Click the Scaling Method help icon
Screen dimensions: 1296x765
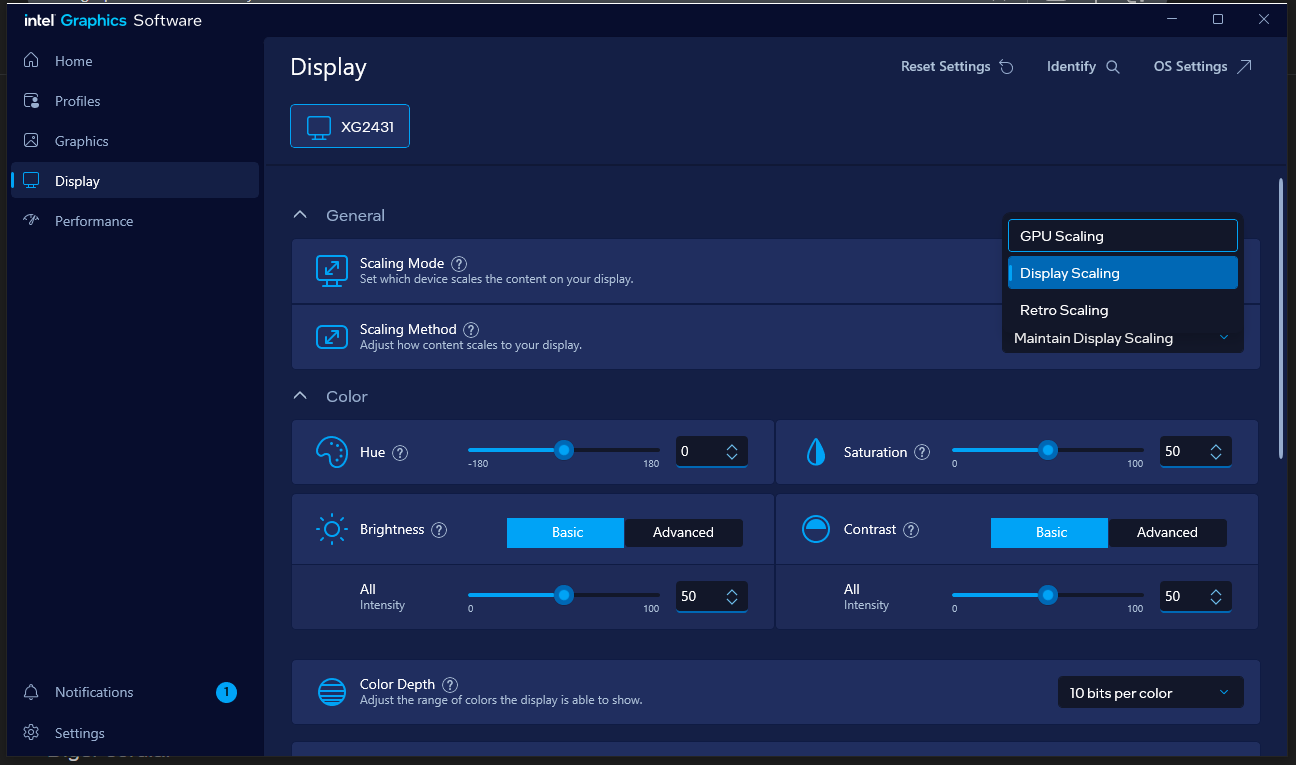pyautogui.click(x=471, y=330)
